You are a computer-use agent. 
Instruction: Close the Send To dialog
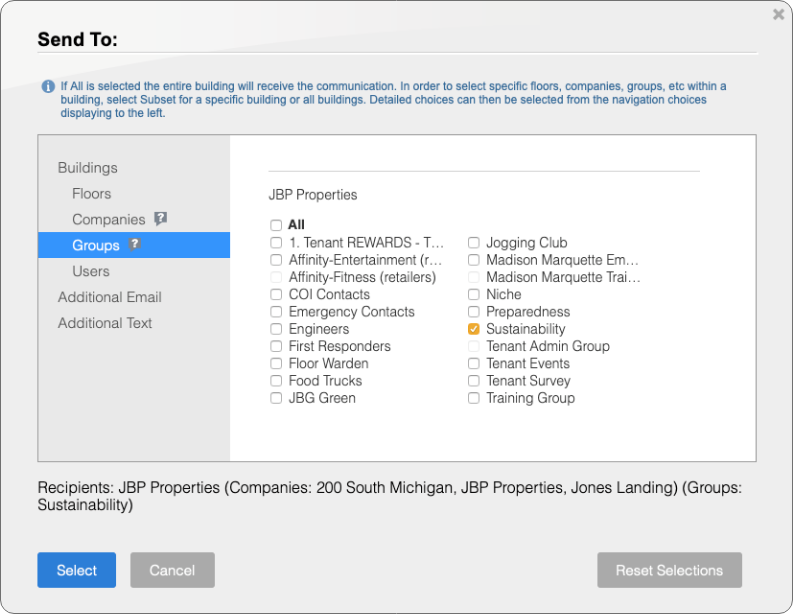pyautogui.click(x=778, y=15)
